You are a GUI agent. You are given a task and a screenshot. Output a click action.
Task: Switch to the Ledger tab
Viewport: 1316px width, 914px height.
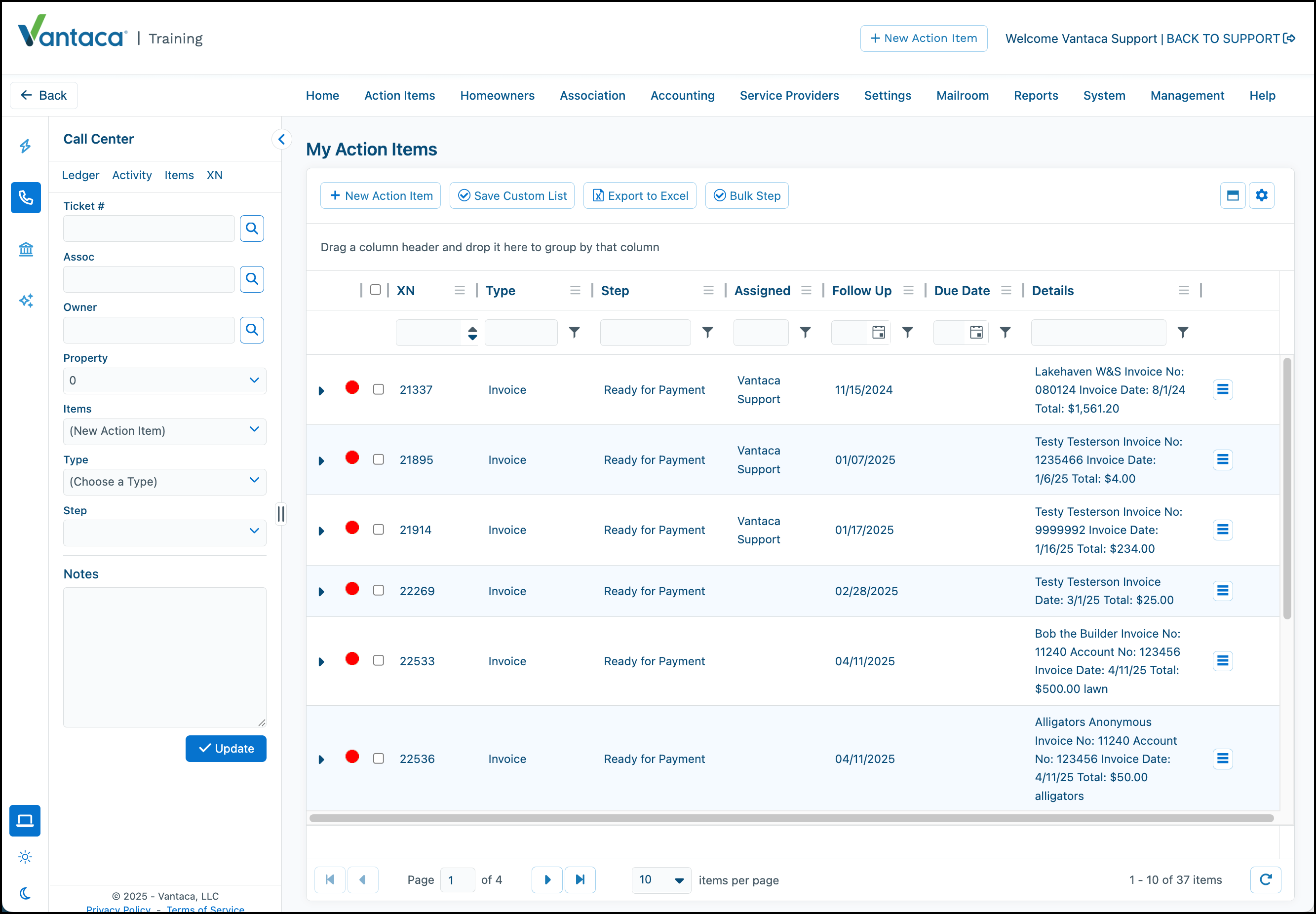point(81,175)
